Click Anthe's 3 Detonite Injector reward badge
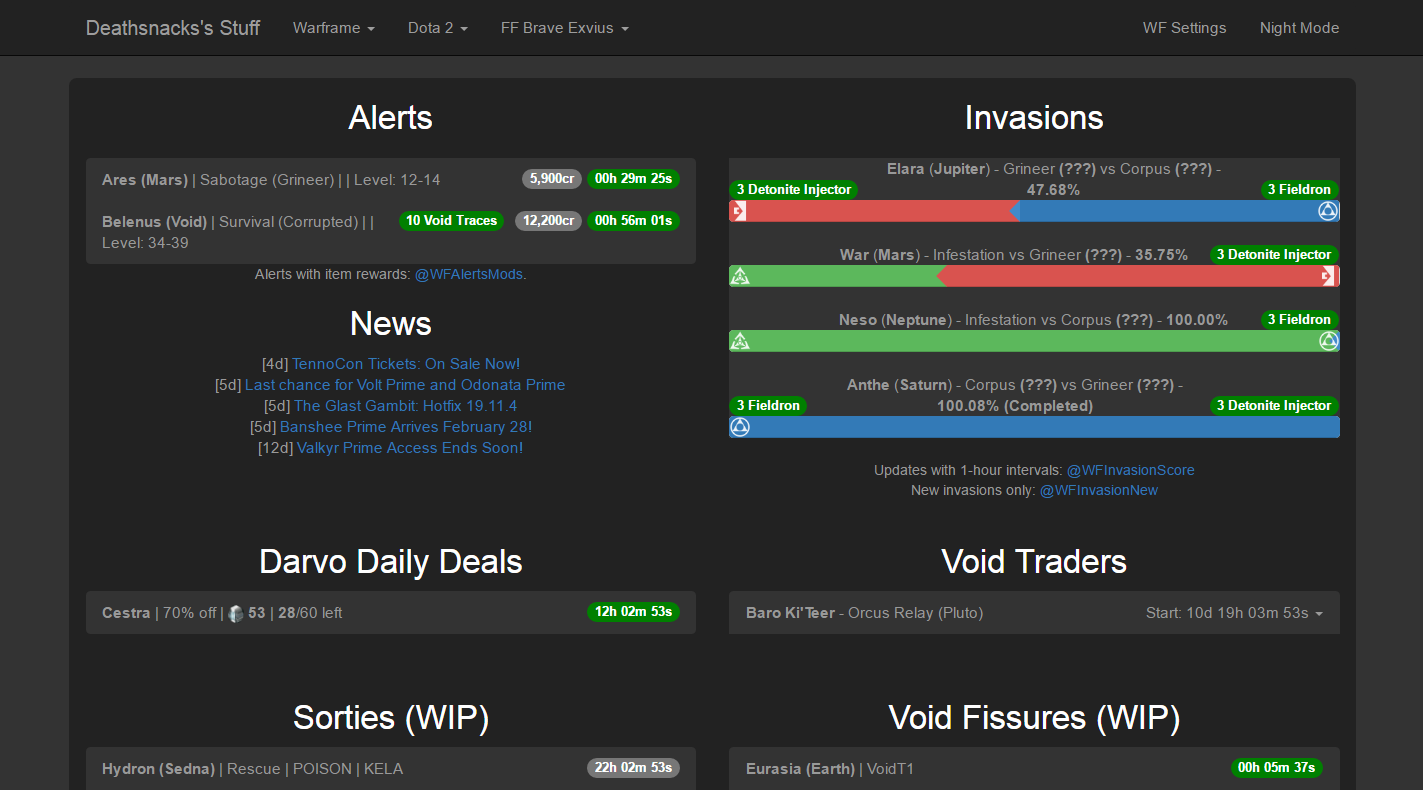Screen dimensions: 1423x790 (x=1275, y=406)
